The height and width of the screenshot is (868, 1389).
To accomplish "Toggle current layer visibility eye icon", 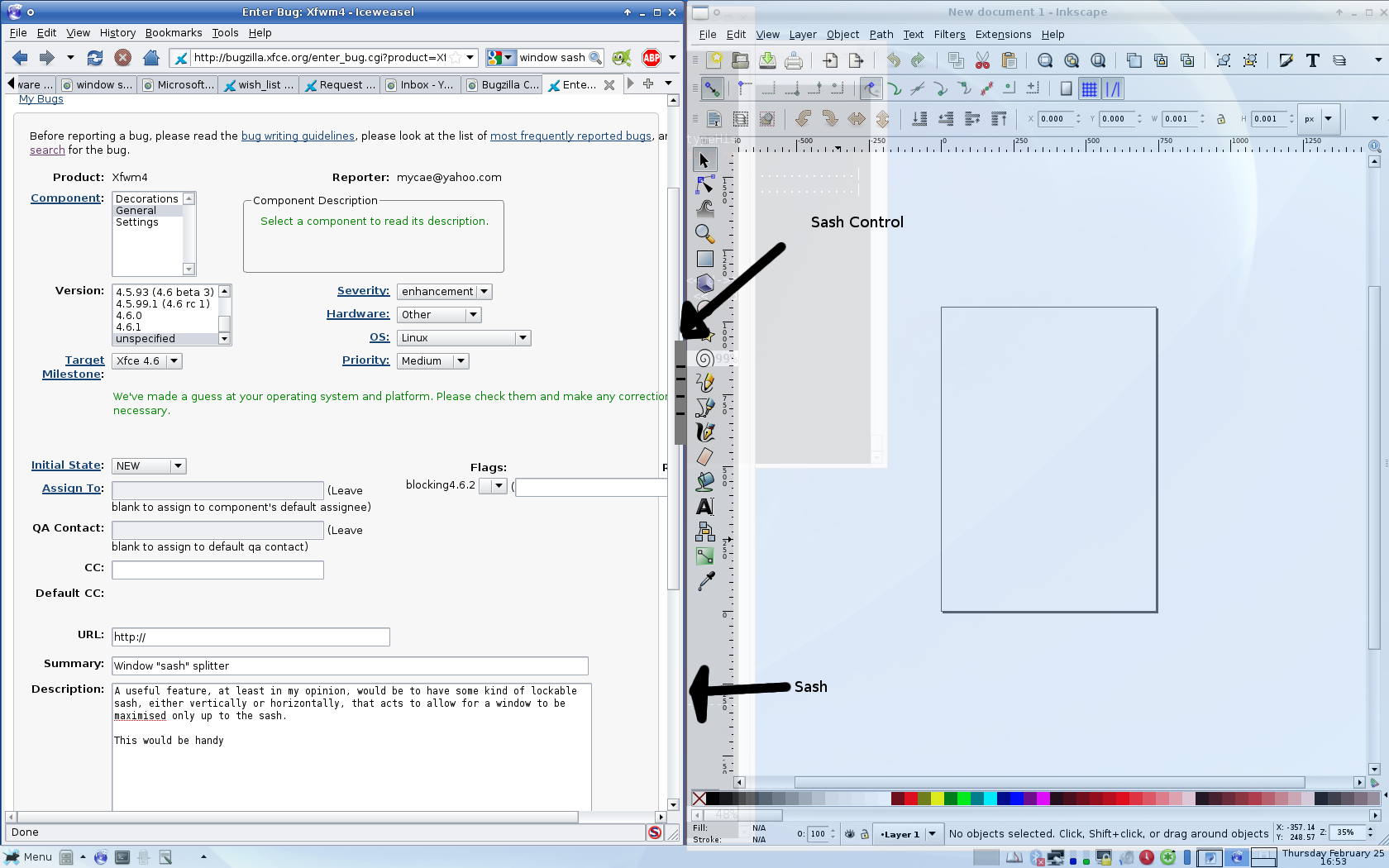I will pos(849,834).
